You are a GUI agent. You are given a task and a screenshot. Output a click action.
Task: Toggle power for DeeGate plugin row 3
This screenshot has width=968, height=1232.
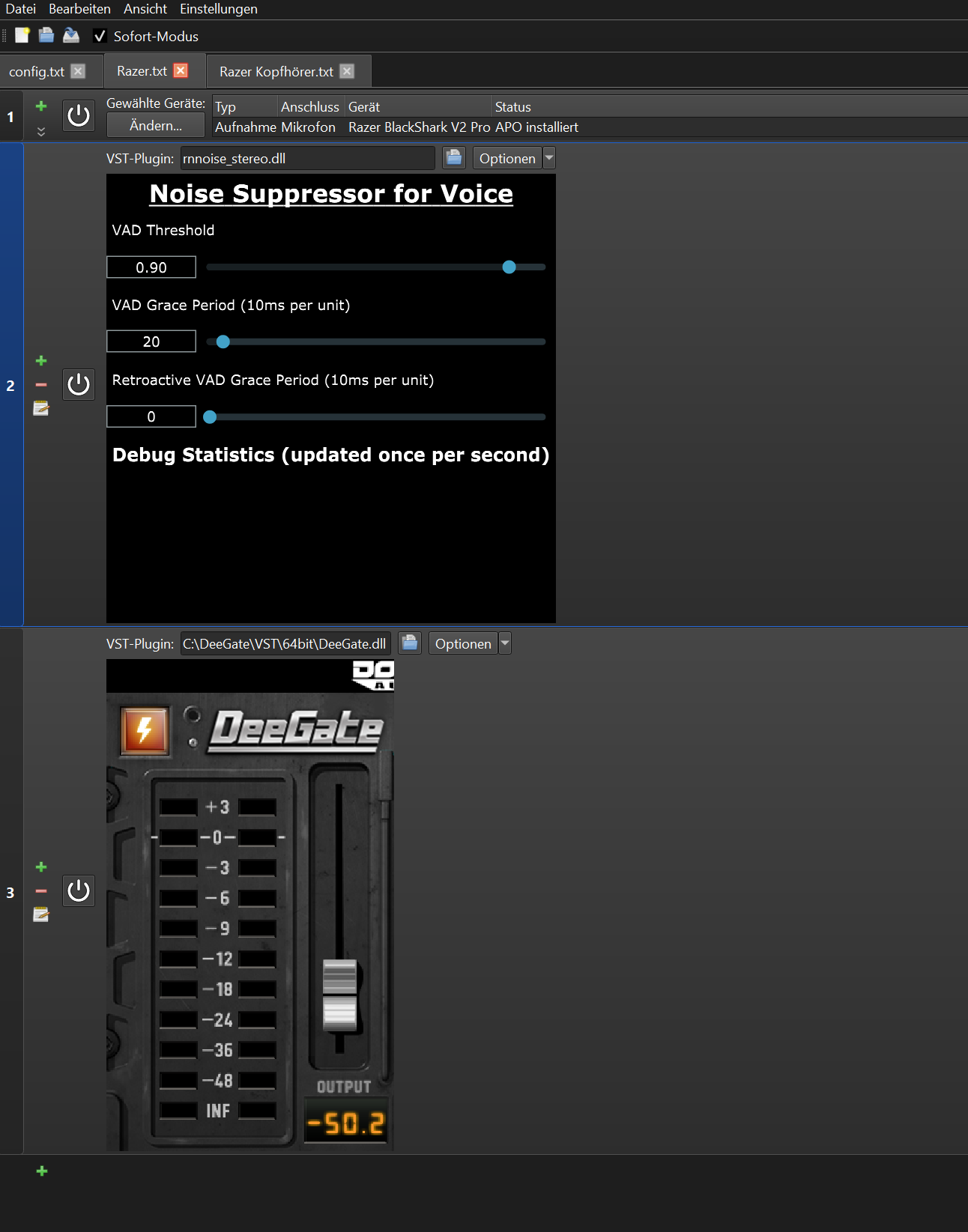pos(79,890)
